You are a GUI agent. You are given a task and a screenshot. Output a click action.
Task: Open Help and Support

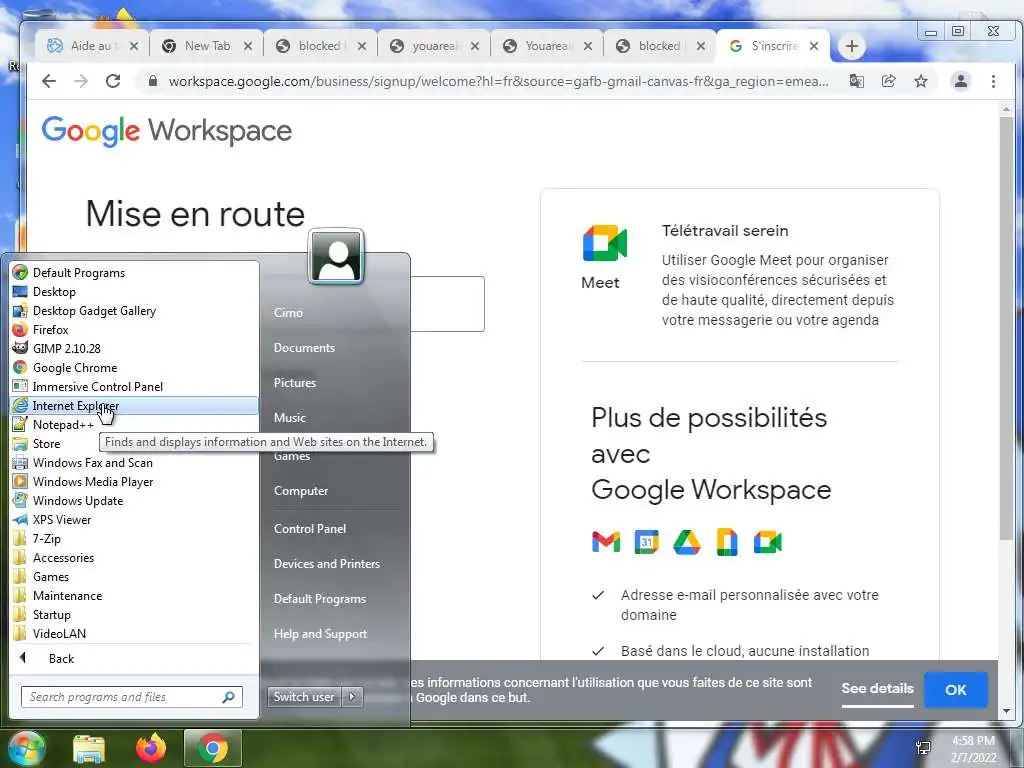[x=320, y=633]
